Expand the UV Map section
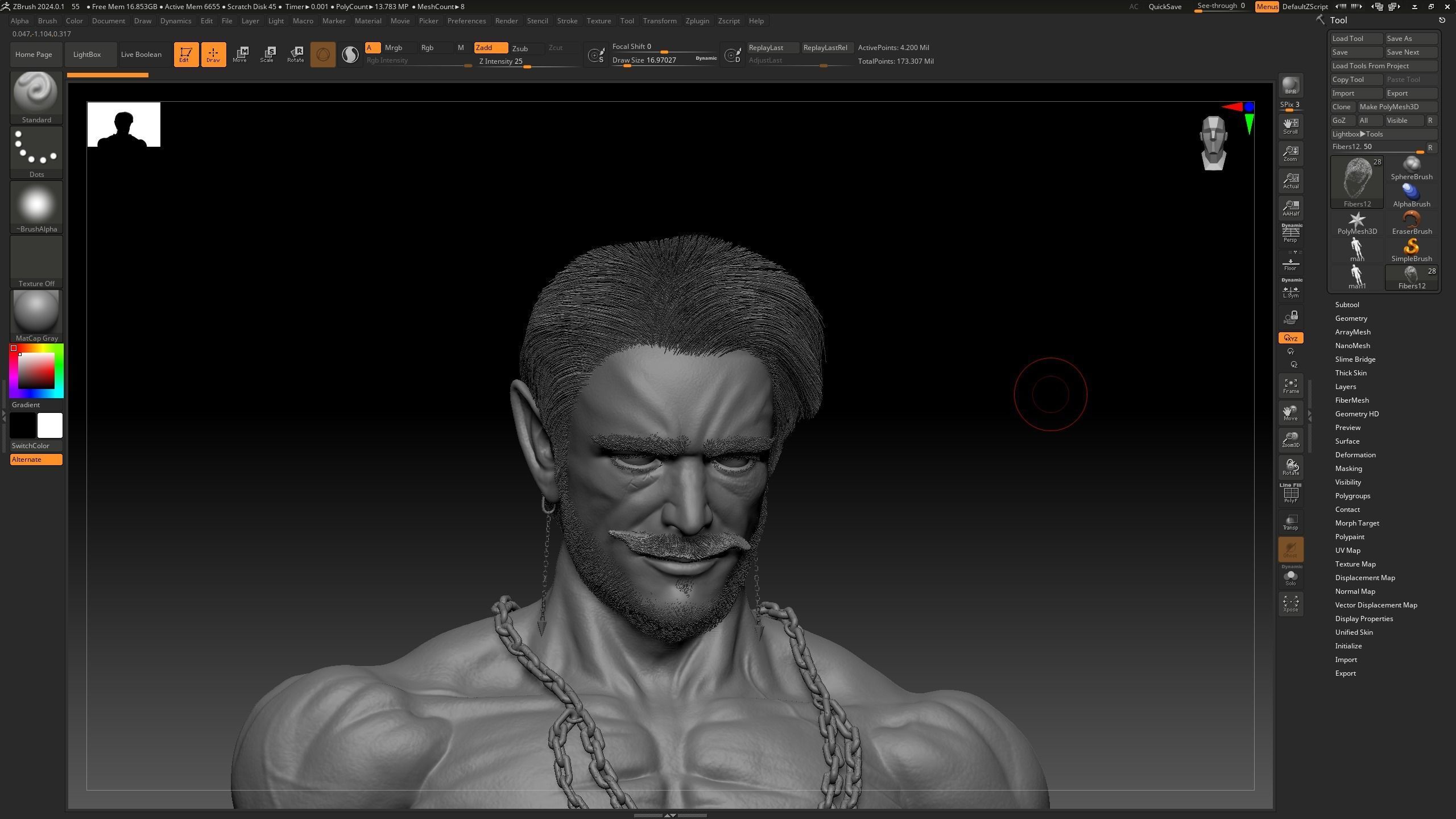The image size is (1456, 819). point(1347,551)
